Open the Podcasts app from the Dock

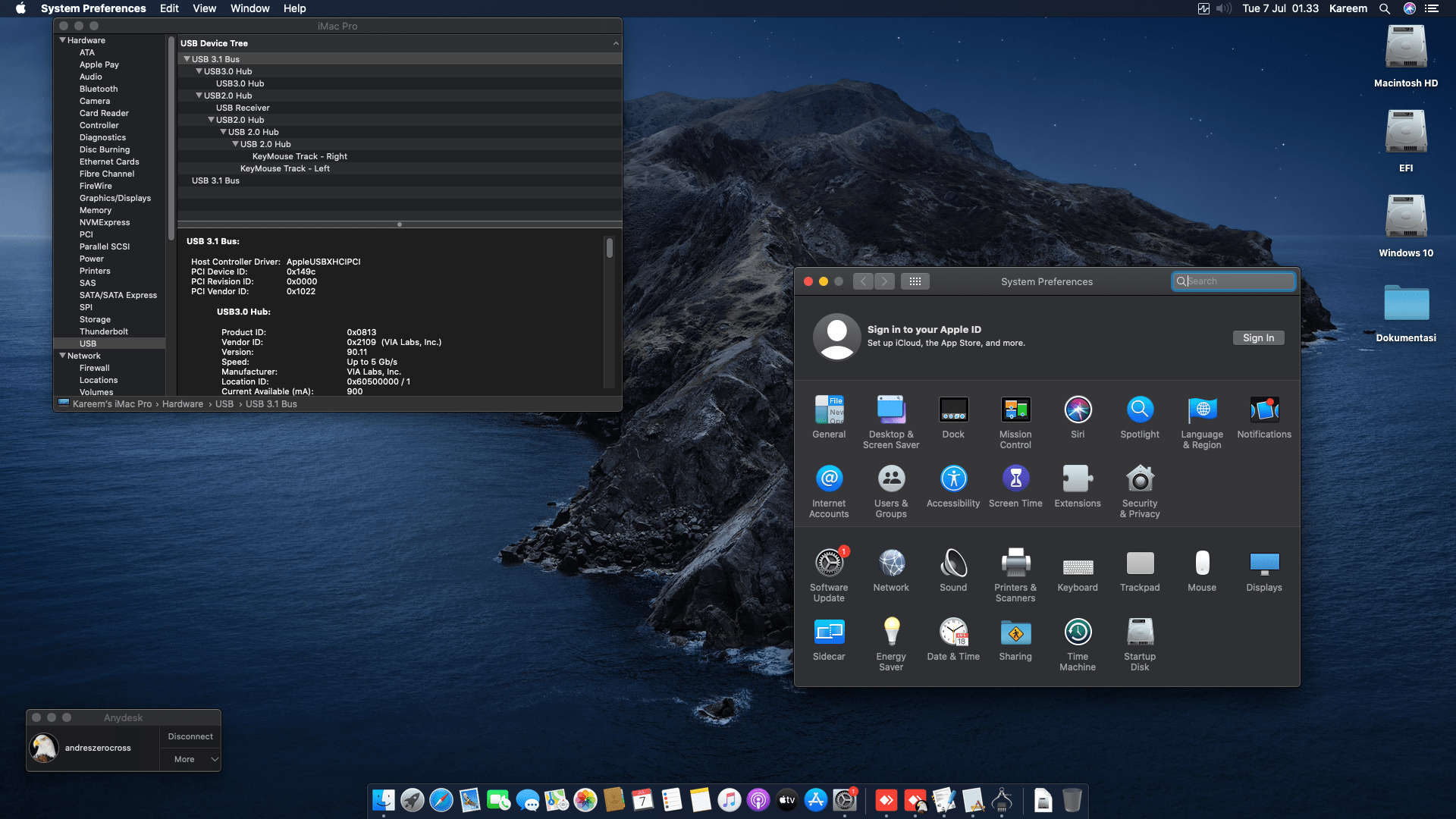point(758,800)
